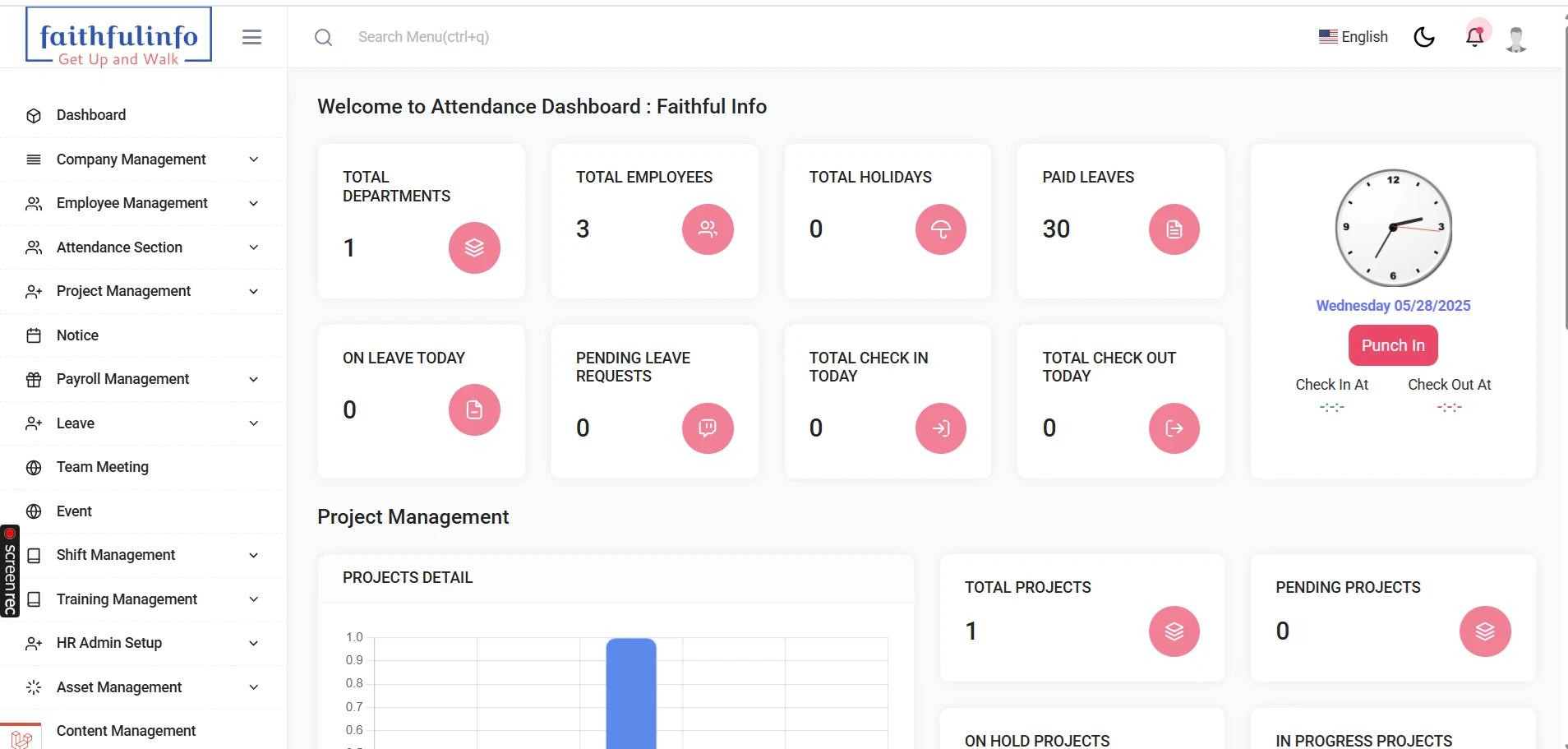Toggle dark mode with moon icon
Viewport: 1568px width, 749px height.
pyautogui.click(x=1424, y=37)
